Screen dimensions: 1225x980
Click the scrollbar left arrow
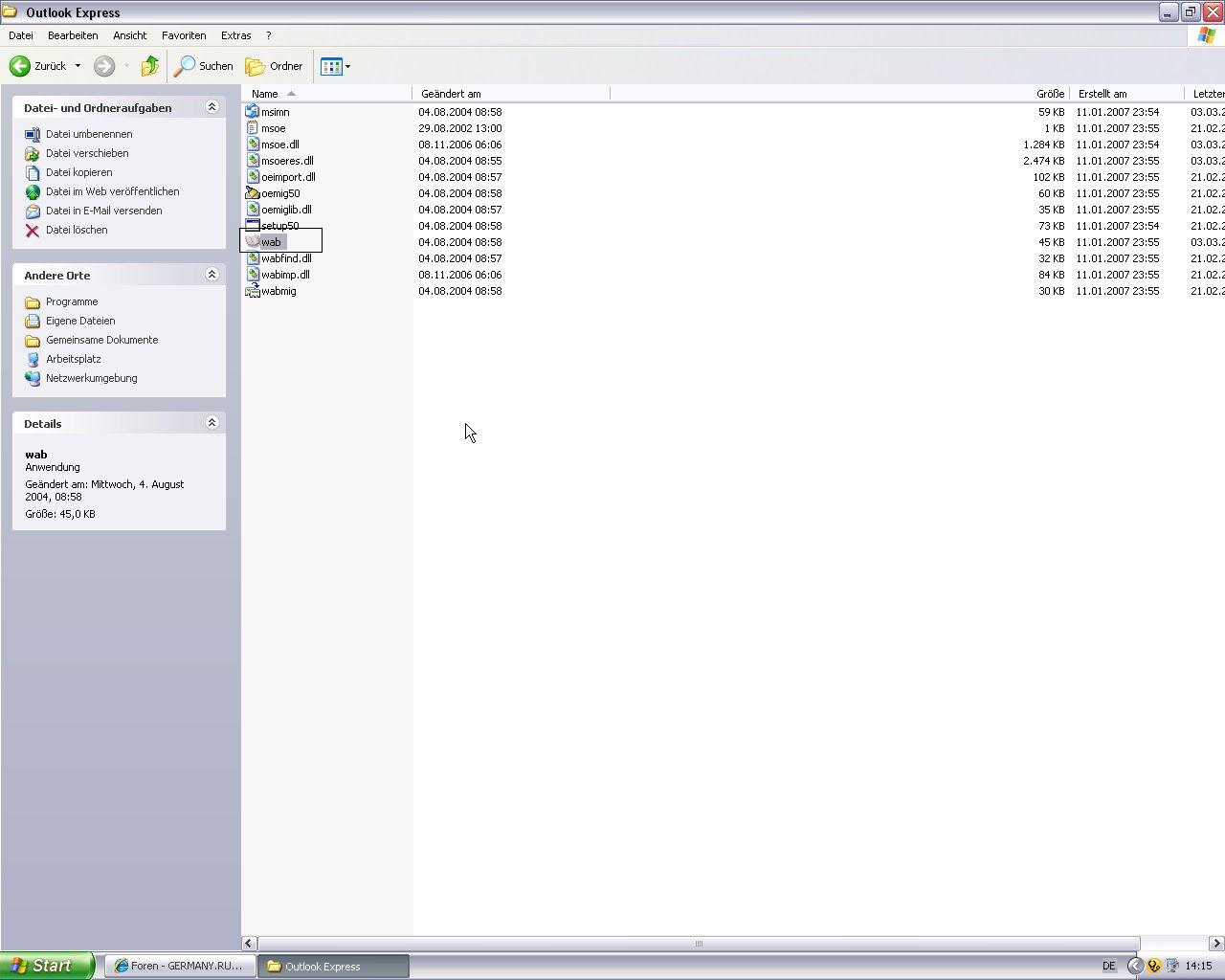249,944
